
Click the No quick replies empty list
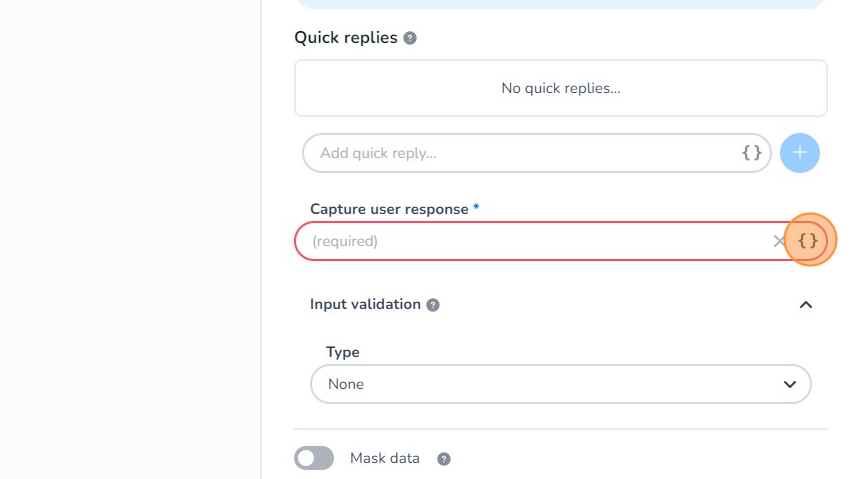coord(560,88)
